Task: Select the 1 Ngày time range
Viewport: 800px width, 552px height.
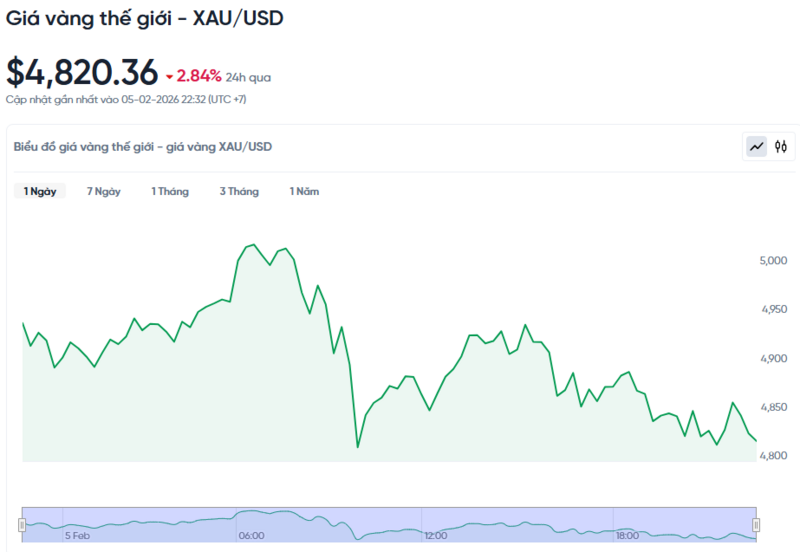Action: tap(40, 191)
